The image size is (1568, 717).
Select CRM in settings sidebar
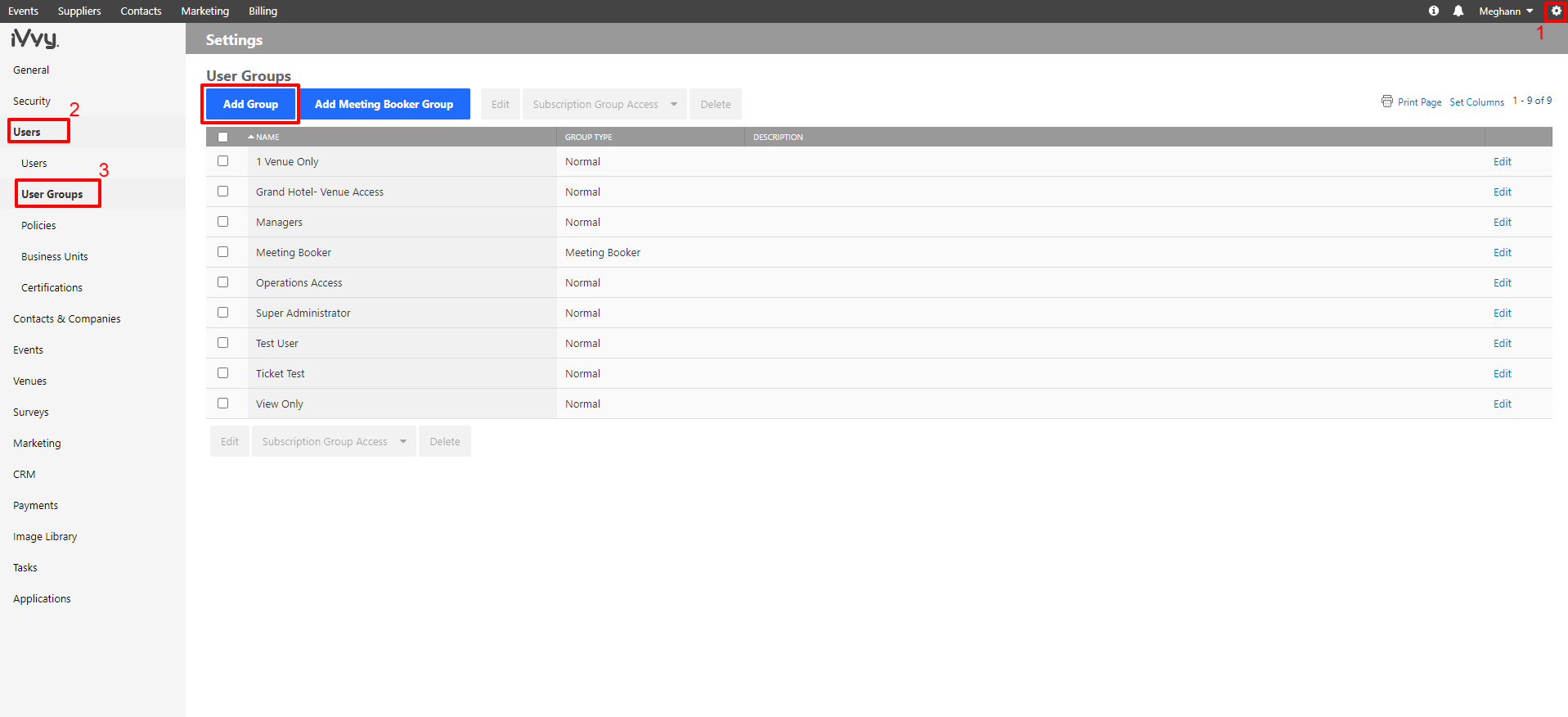click(25, 475)
